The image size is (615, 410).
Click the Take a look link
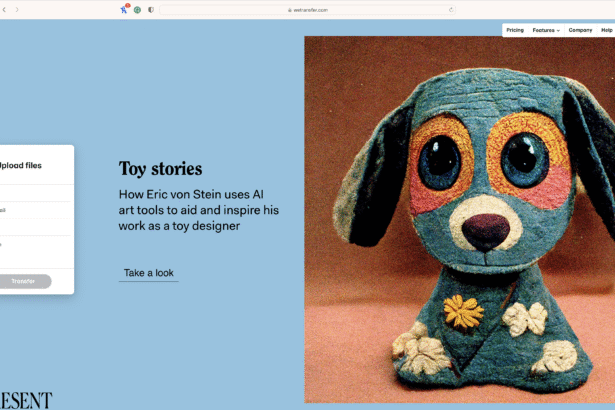tap(148, 273)
